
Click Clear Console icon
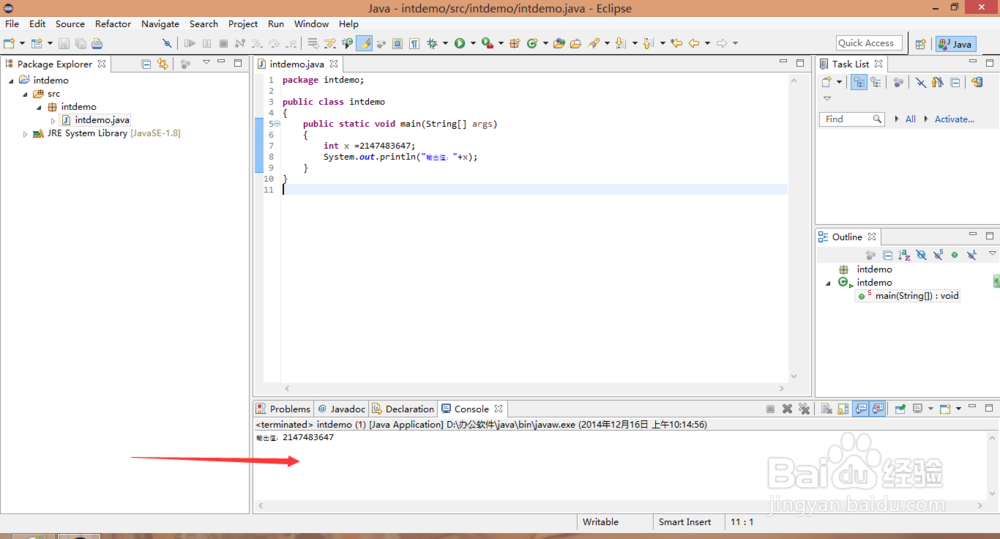(827, 409)
